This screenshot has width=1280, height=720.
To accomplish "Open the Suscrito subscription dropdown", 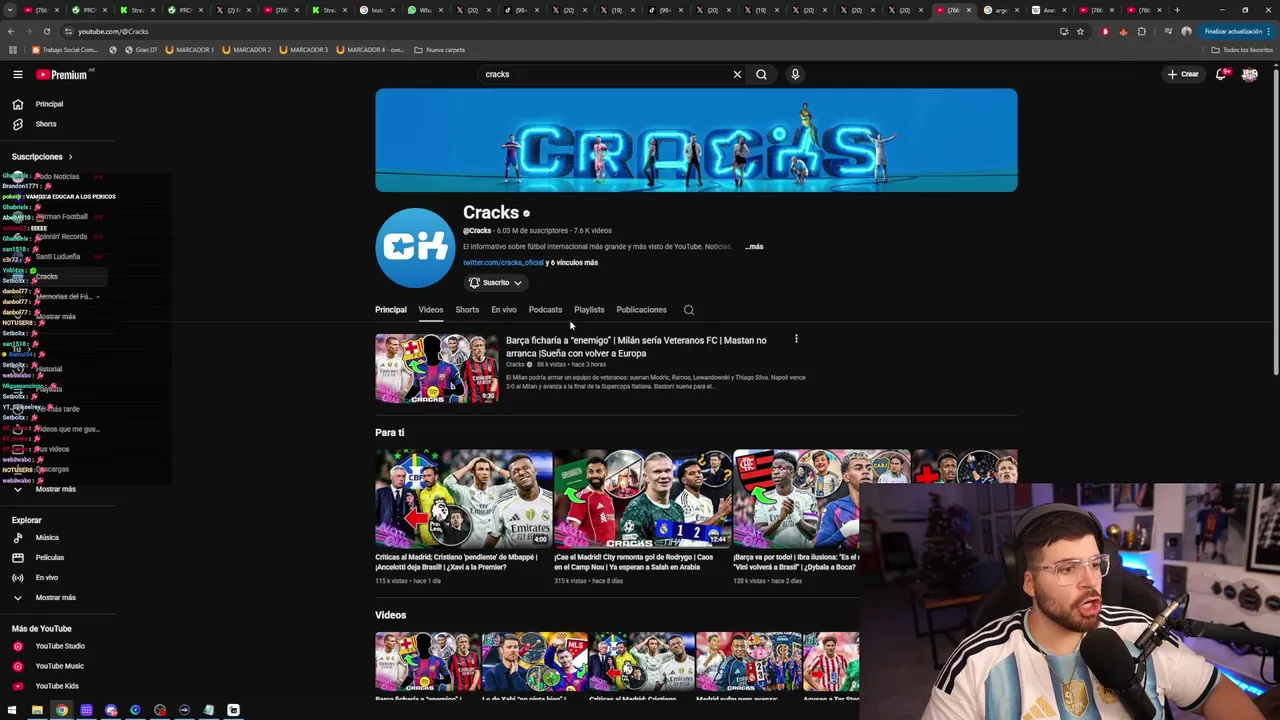I will coord(496,283).
